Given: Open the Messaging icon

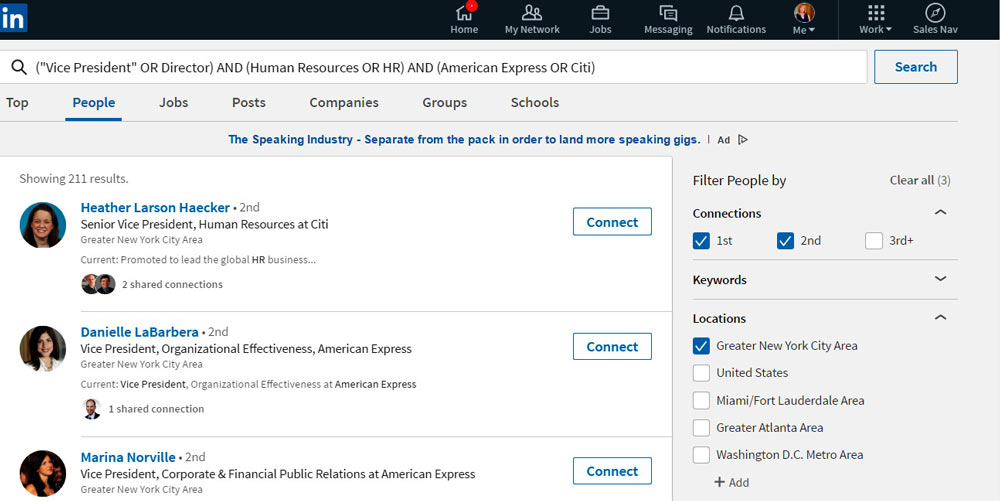Looking at the screenshot, I should tap(668, 13).
